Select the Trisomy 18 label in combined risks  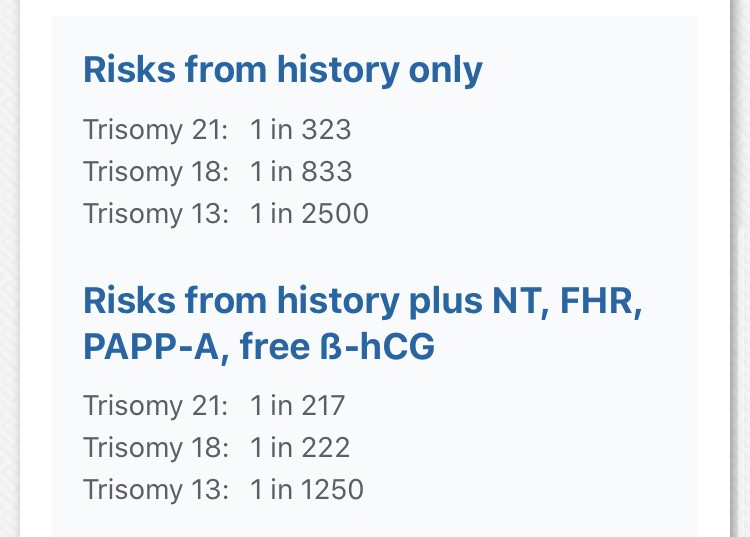156,448
